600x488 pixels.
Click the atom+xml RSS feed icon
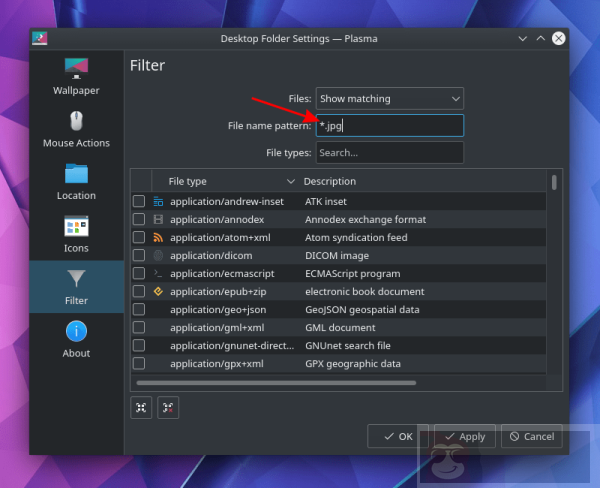158,238
